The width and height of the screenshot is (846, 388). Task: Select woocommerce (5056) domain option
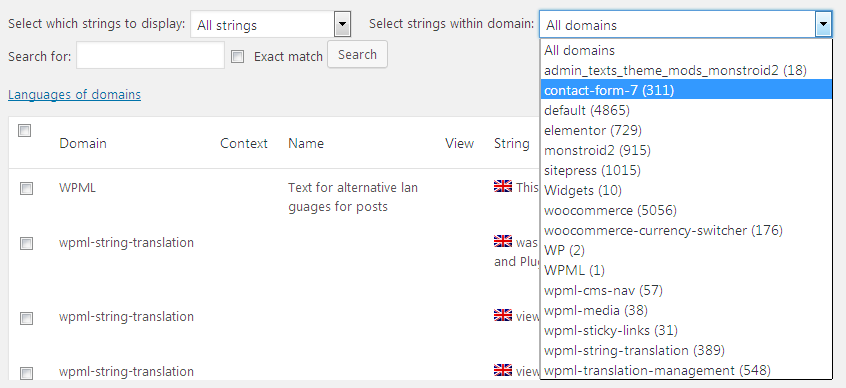pyautogui.click(x=686, y=210)
